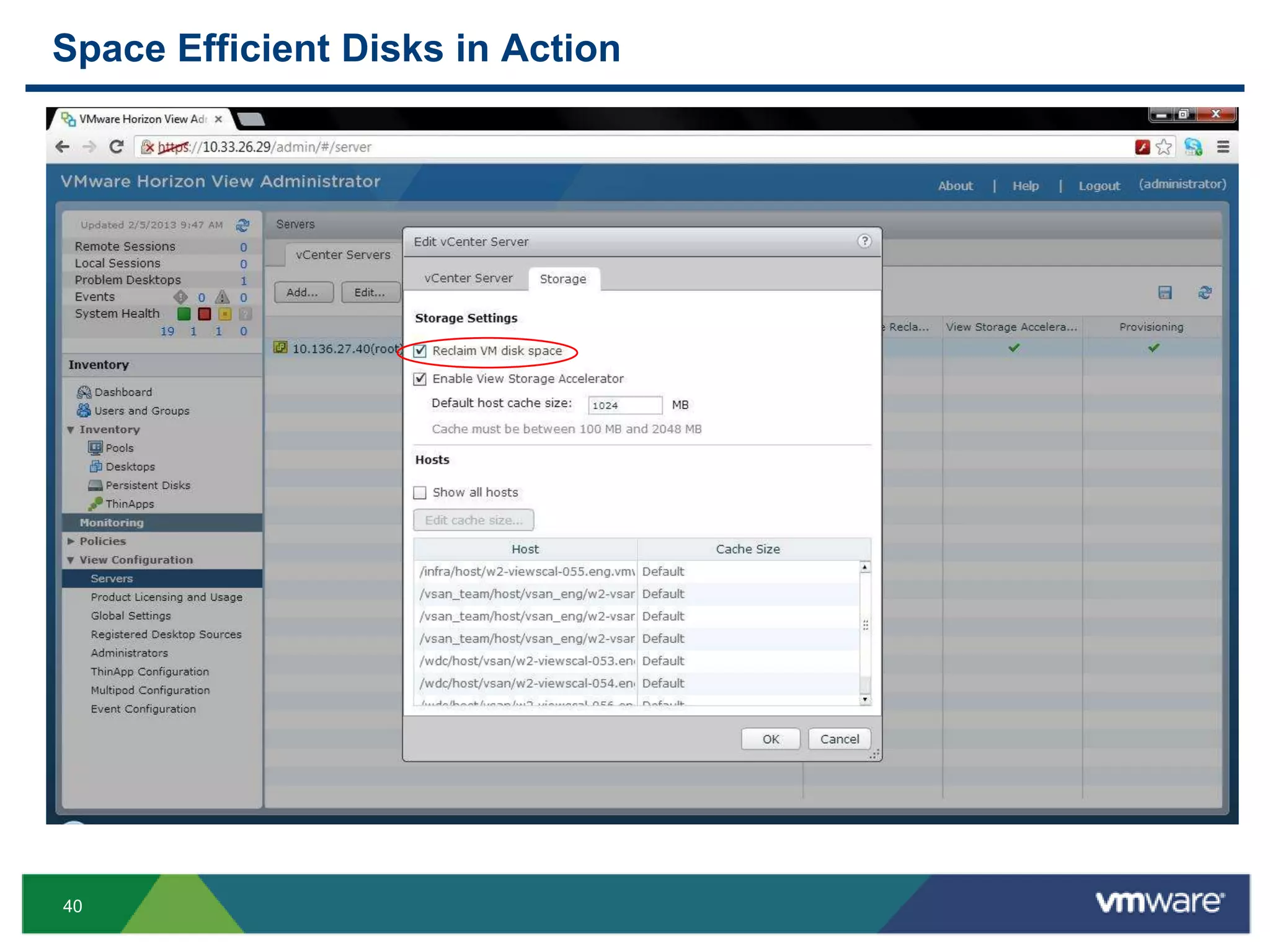Refresh the sidebar updated status icon
Viewport: 1270px width, 952px height.
[x=242, y=225]
